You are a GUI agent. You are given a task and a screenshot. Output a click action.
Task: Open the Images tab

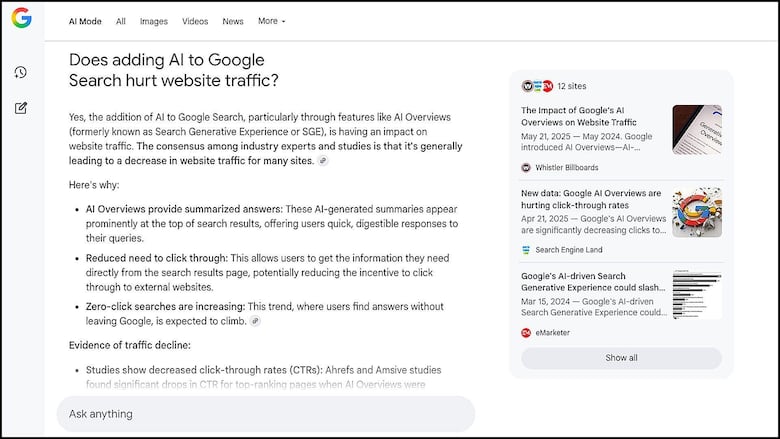pyautogui.click(x=154, y=21)
